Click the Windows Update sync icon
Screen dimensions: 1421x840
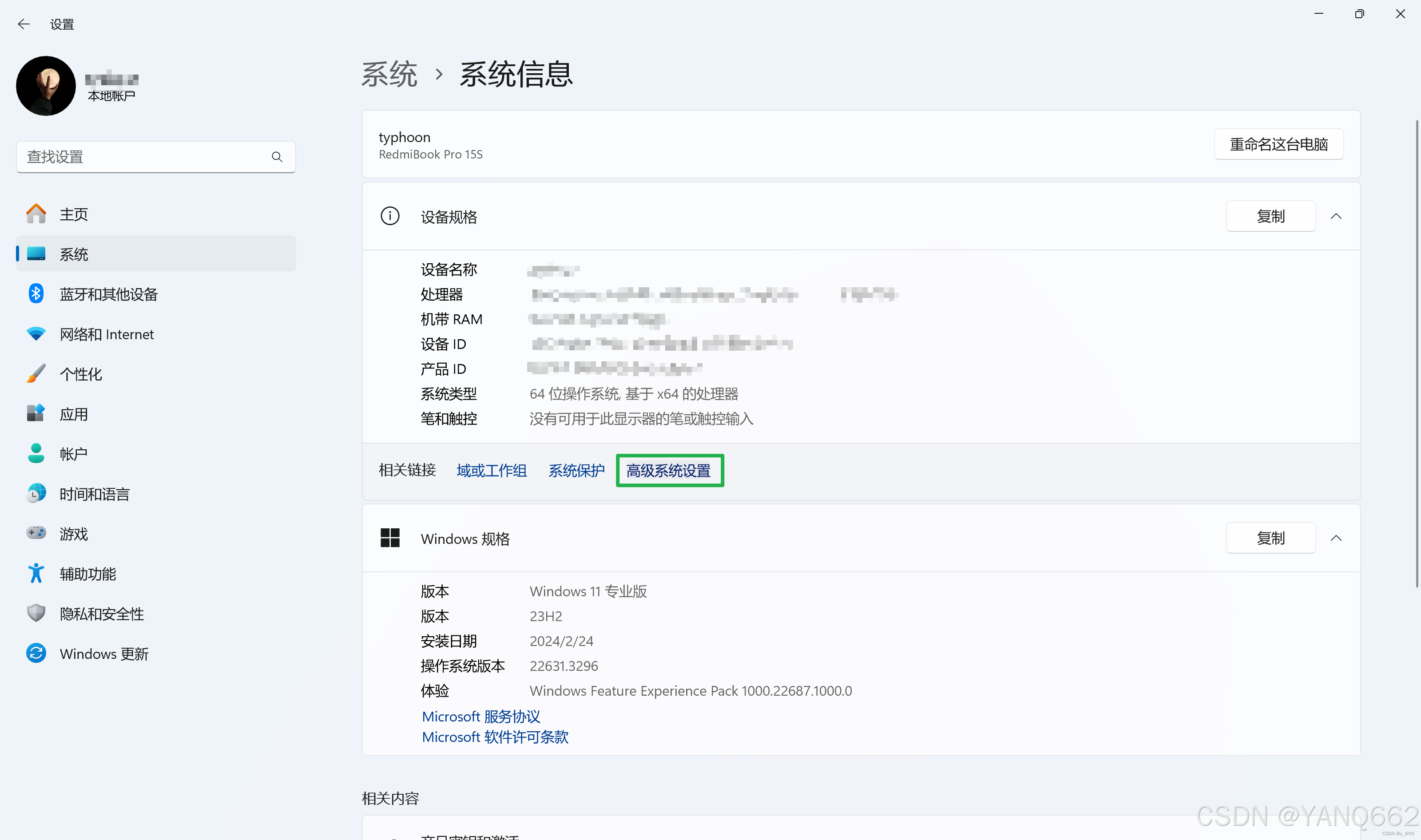pyautogui.click(x=36, y=653)
